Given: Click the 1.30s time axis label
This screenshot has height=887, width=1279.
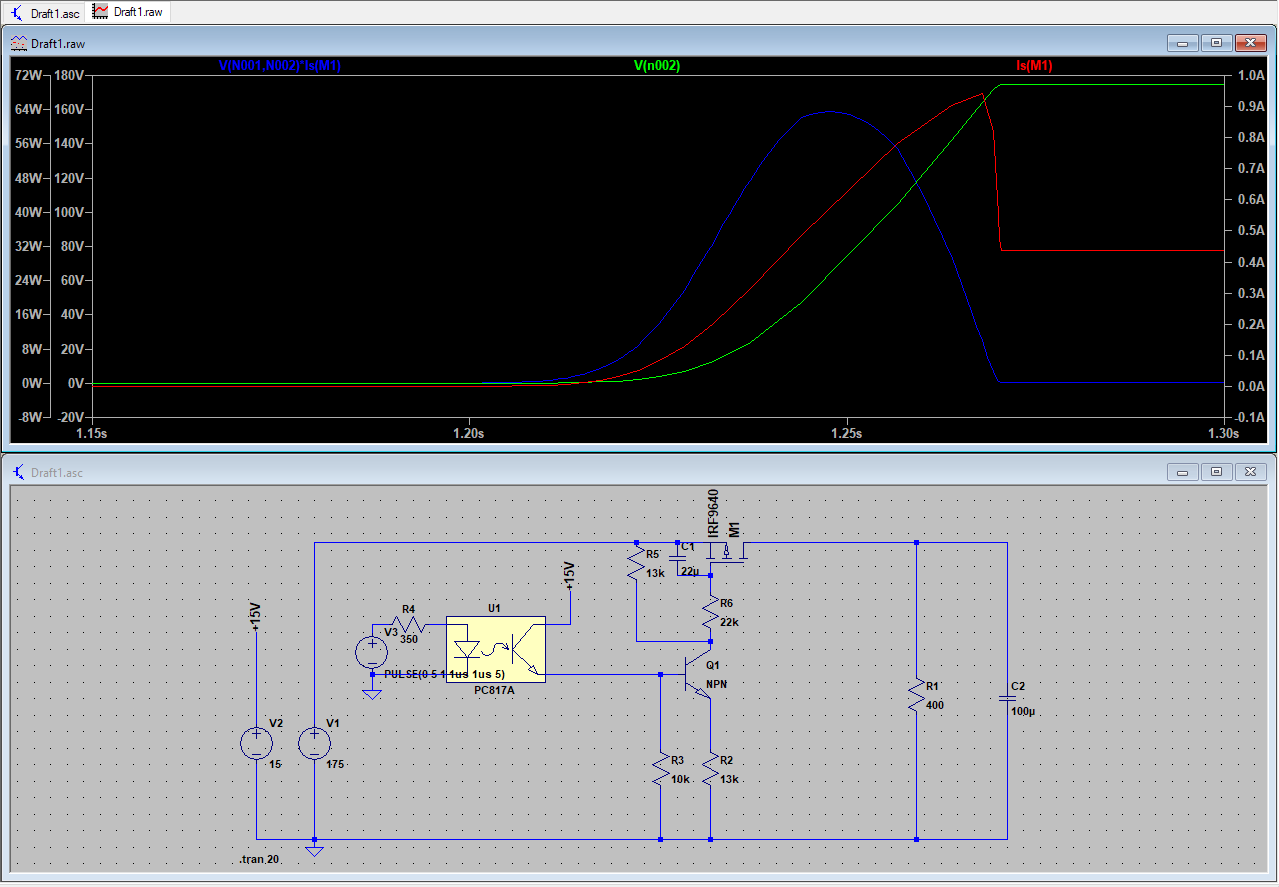Looking at the screenshot, I should [1224, 434].
